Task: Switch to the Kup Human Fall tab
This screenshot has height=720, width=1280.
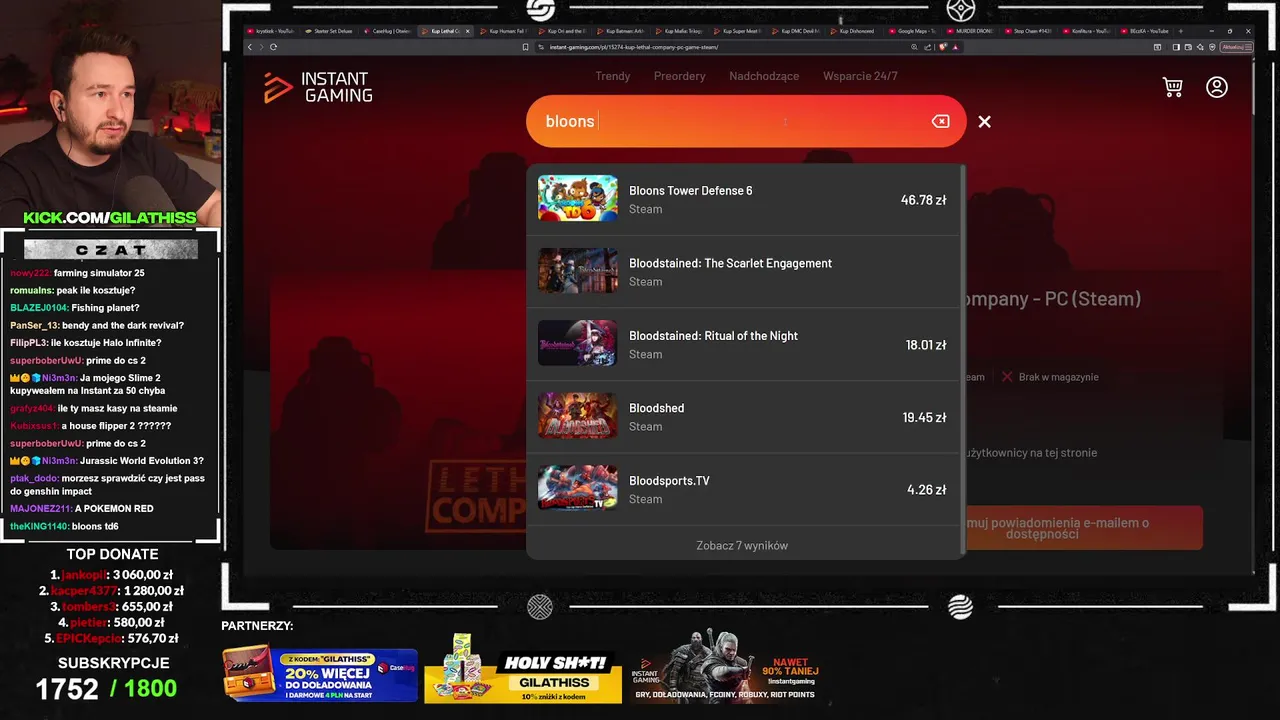Action: (x=504, y=31)
